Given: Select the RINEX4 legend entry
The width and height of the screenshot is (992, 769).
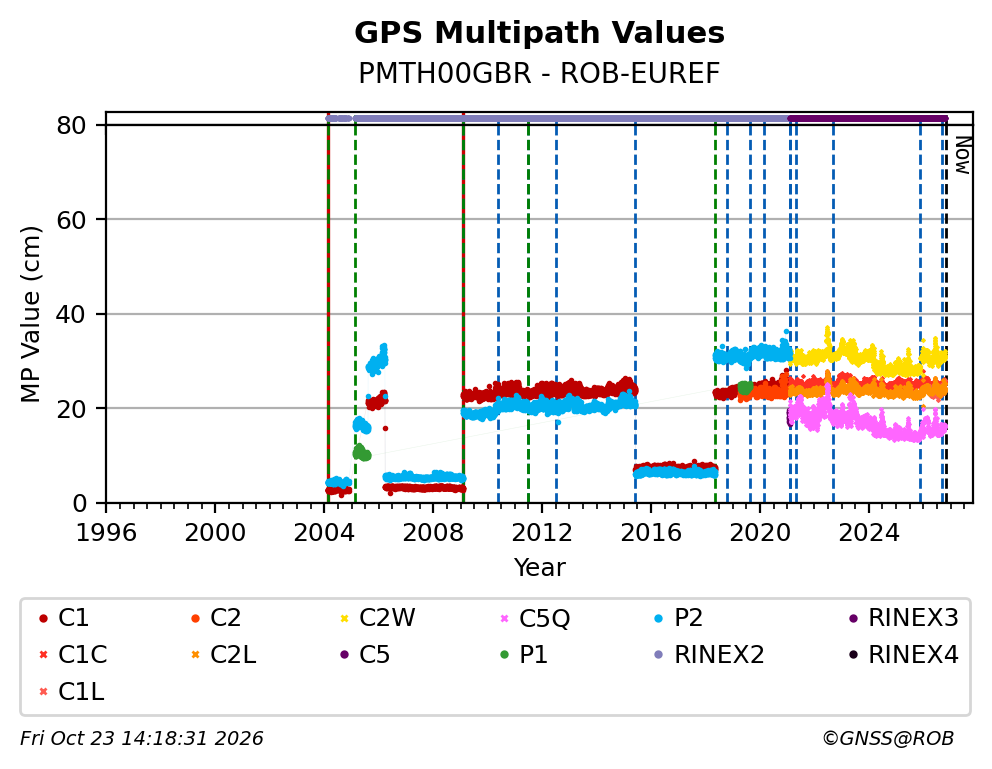Looking at the screenshot, I should point(903,655).
